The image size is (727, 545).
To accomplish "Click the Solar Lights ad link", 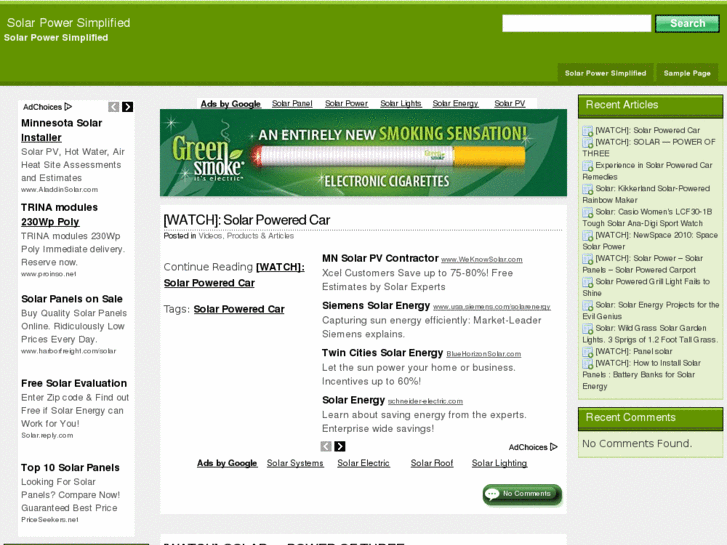I will [401, 103].
